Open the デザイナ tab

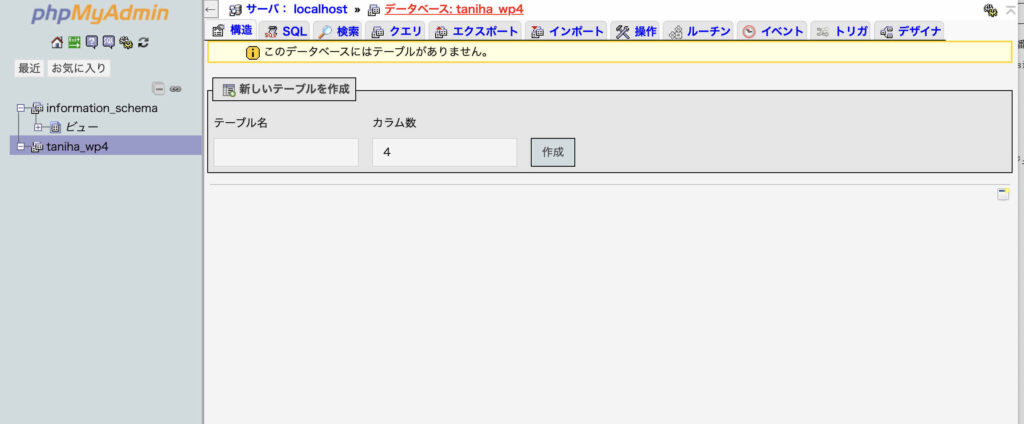(909, 31)
